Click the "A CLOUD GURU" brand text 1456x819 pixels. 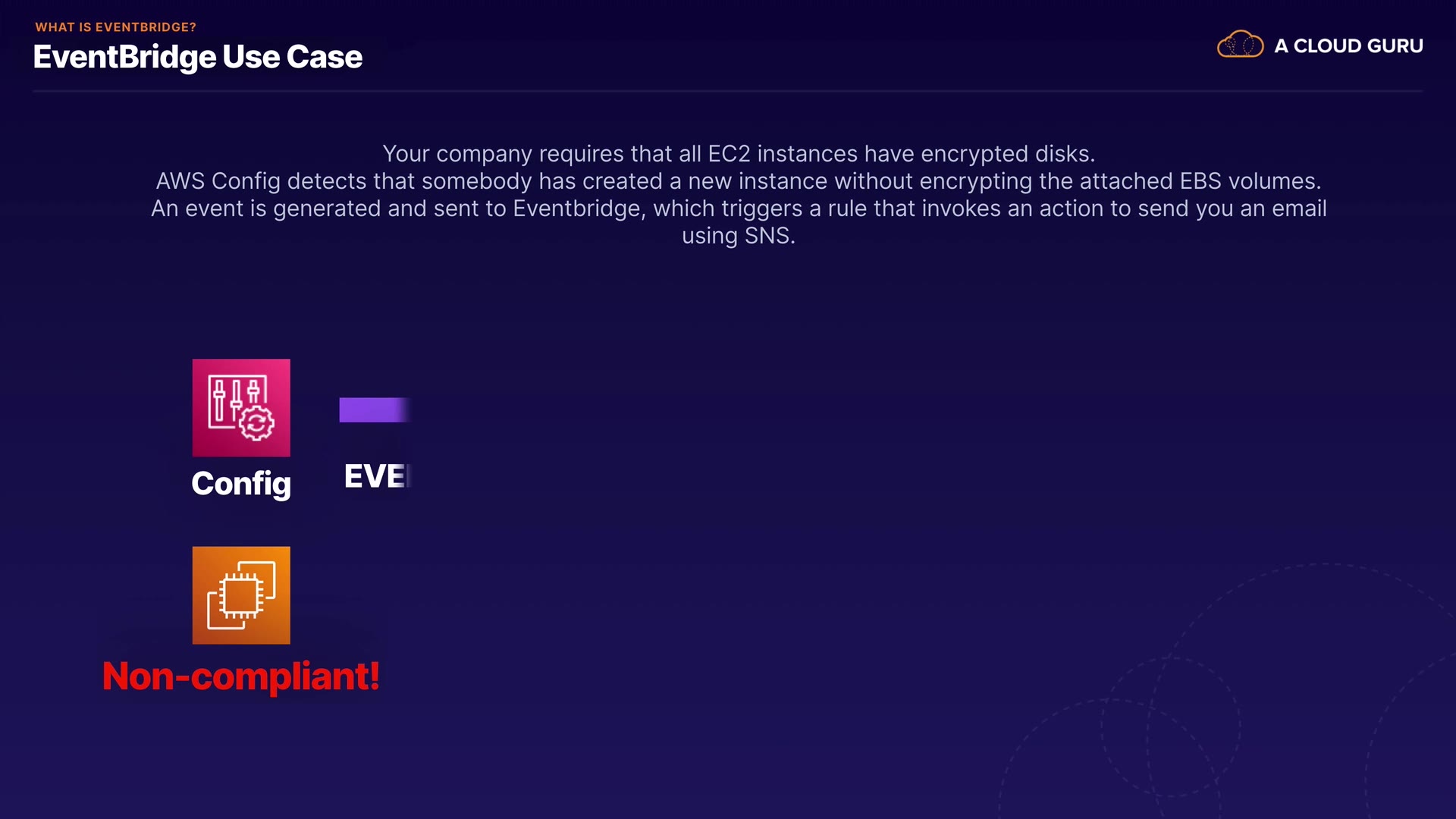(1348, 46)
